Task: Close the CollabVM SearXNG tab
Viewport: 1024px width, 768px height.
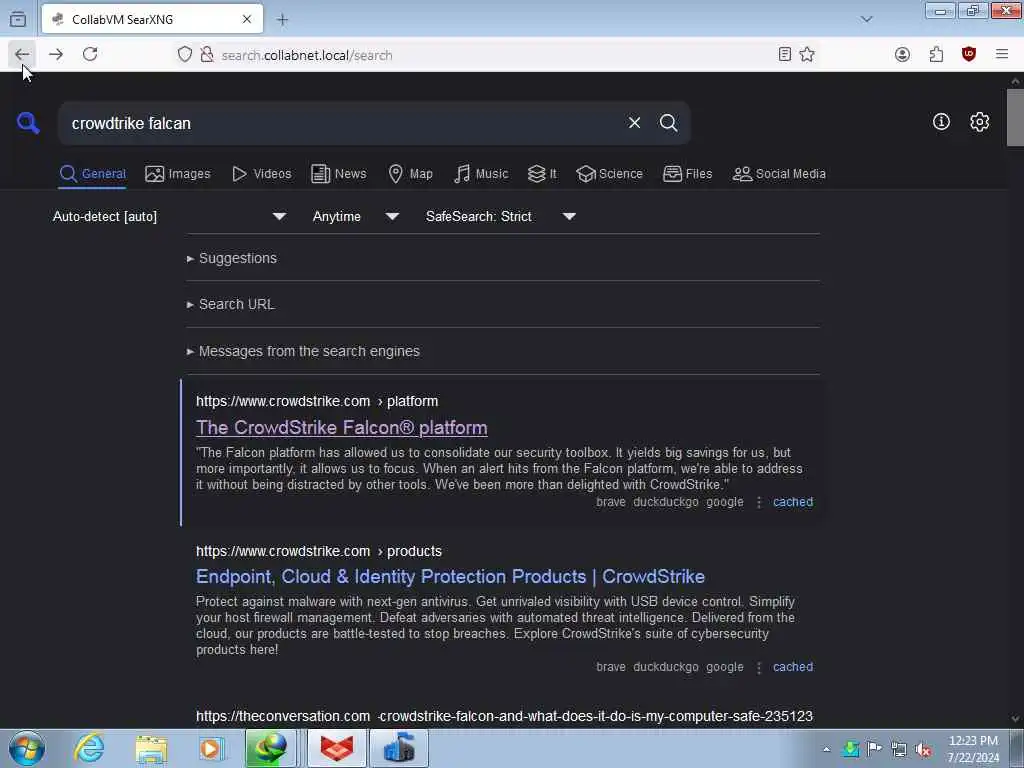Action: (247, 20)
